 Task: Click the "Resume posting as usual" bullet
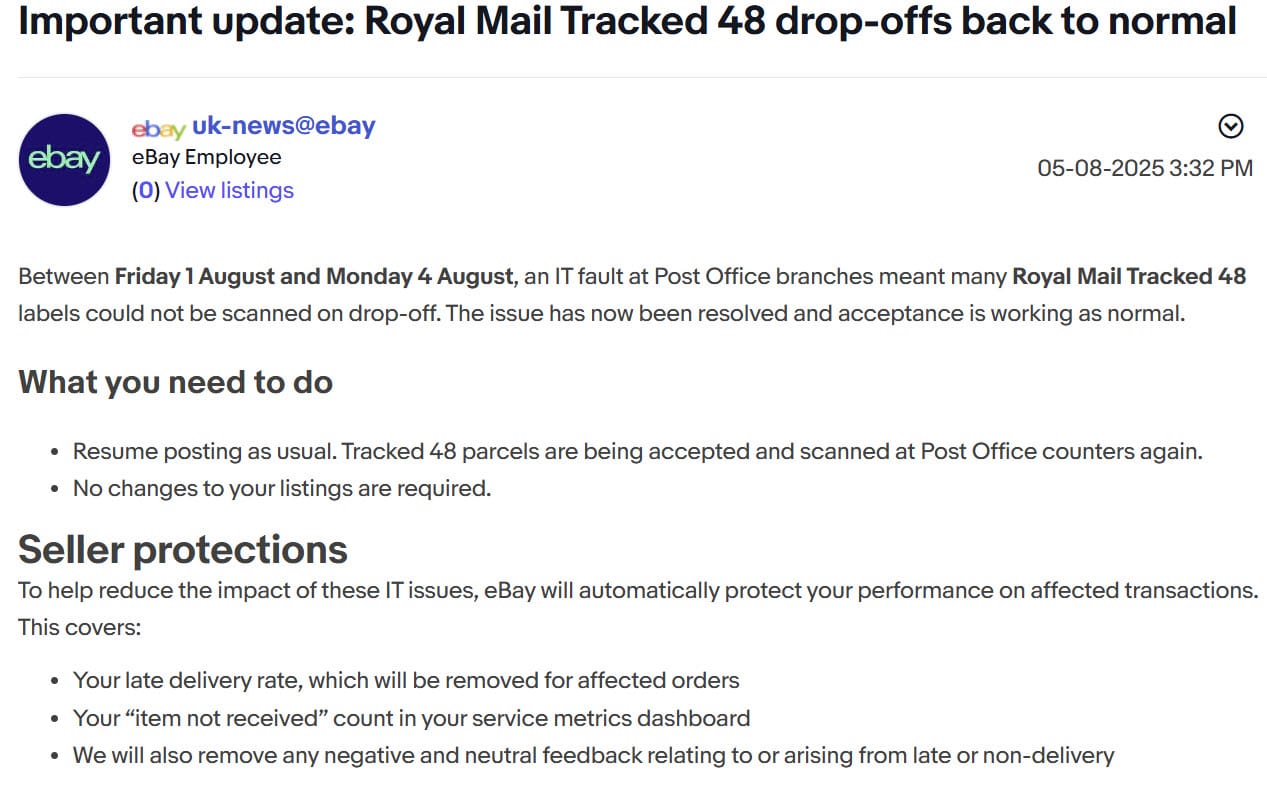point(636,451)
